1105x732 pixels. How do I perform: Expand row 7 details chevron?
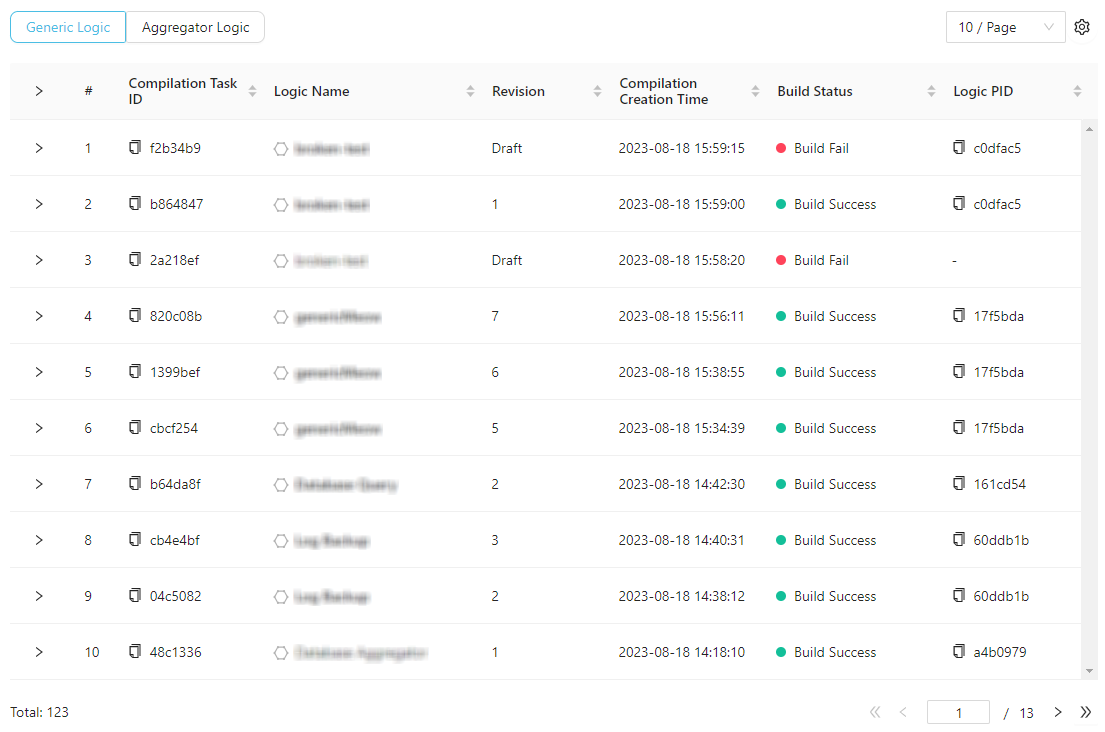[x=39, y=484]
